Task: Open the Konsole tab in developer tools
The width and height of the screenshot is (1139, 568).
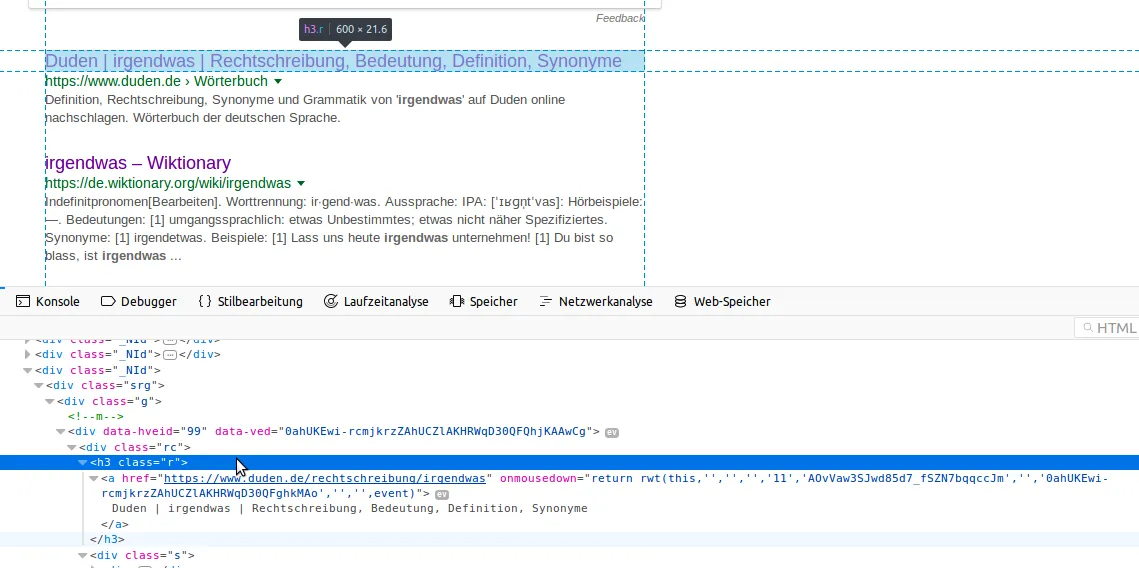Action: (x=48, y=301)
